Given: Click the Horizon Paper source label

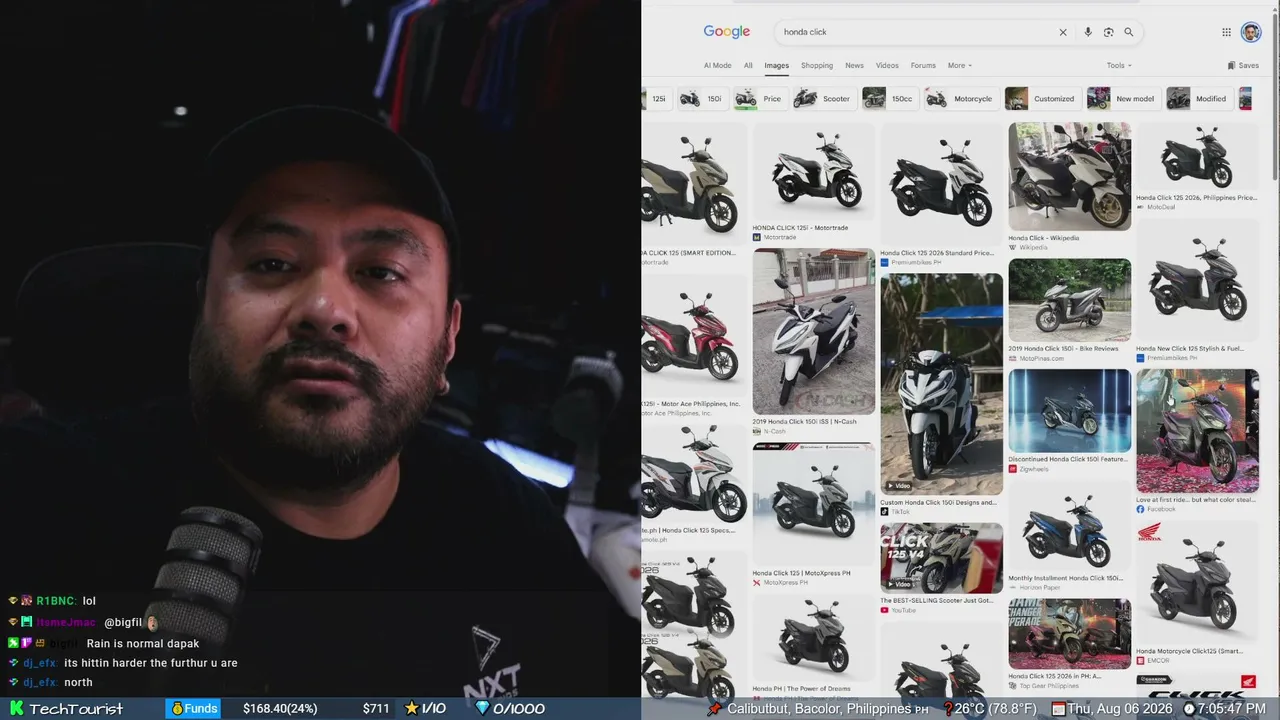Looking at the screenshot, I should coord(1040,587).
